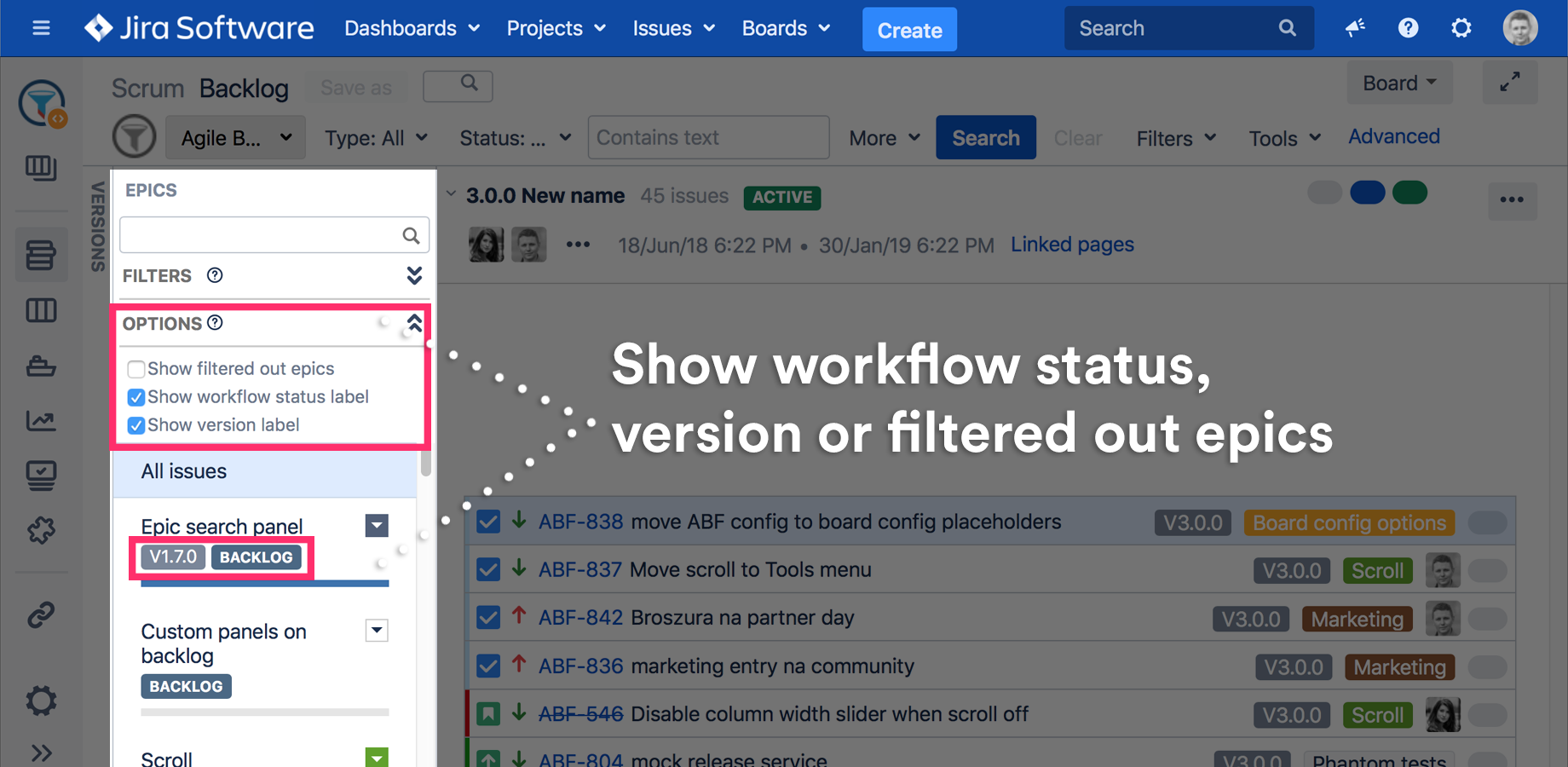Screen dimensions: 1568x767
Task: Open the Epic search panel dropdown arrow
Action: [377, 526]
